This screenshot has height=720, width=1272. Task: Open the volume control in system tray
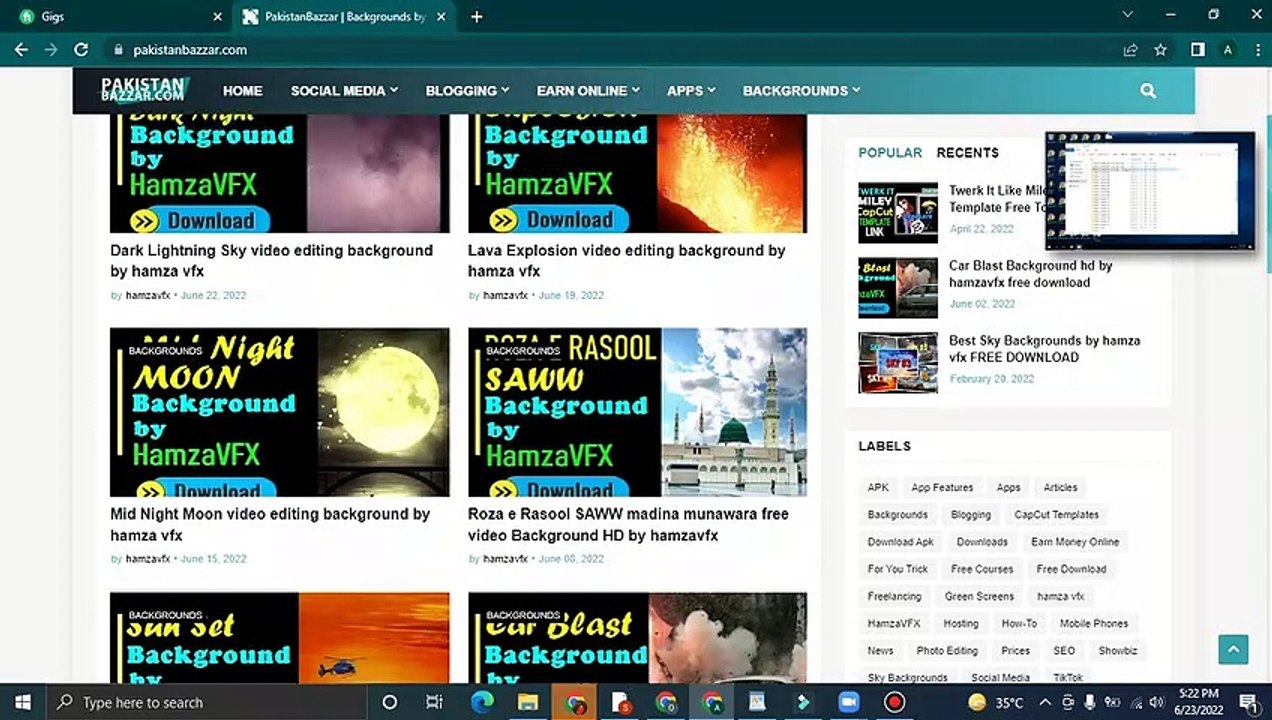pyautogui.click(x=1157, y=702)
